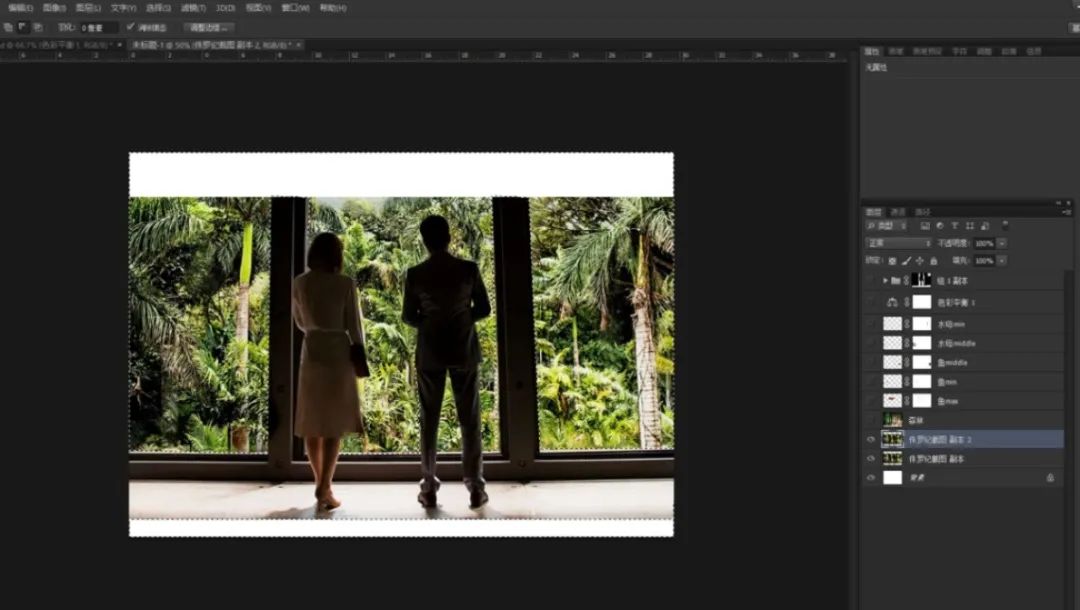
Task: Open the 图层 menu
Action: click(88, 8)
